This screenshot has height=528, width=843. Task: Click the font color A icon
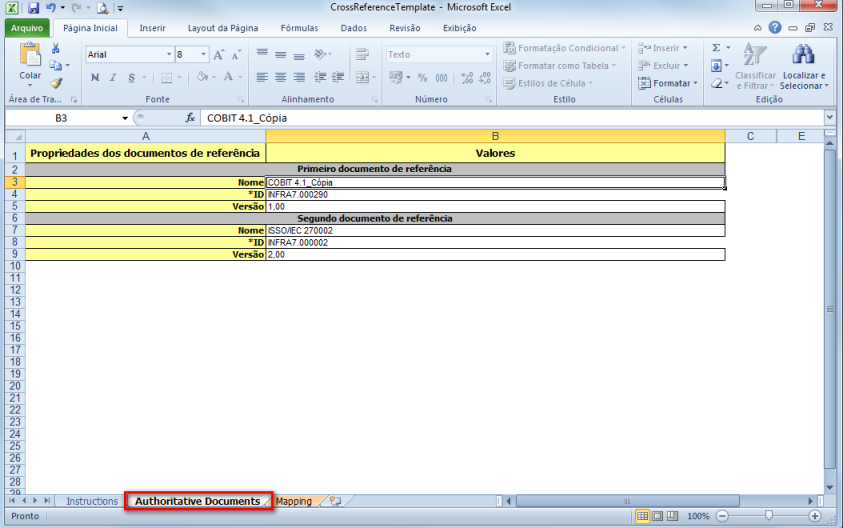[228, 77]
